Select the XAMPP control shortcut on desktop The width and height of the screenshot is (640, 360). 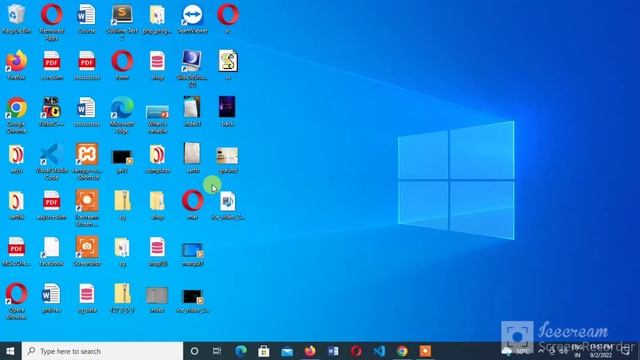87,162
